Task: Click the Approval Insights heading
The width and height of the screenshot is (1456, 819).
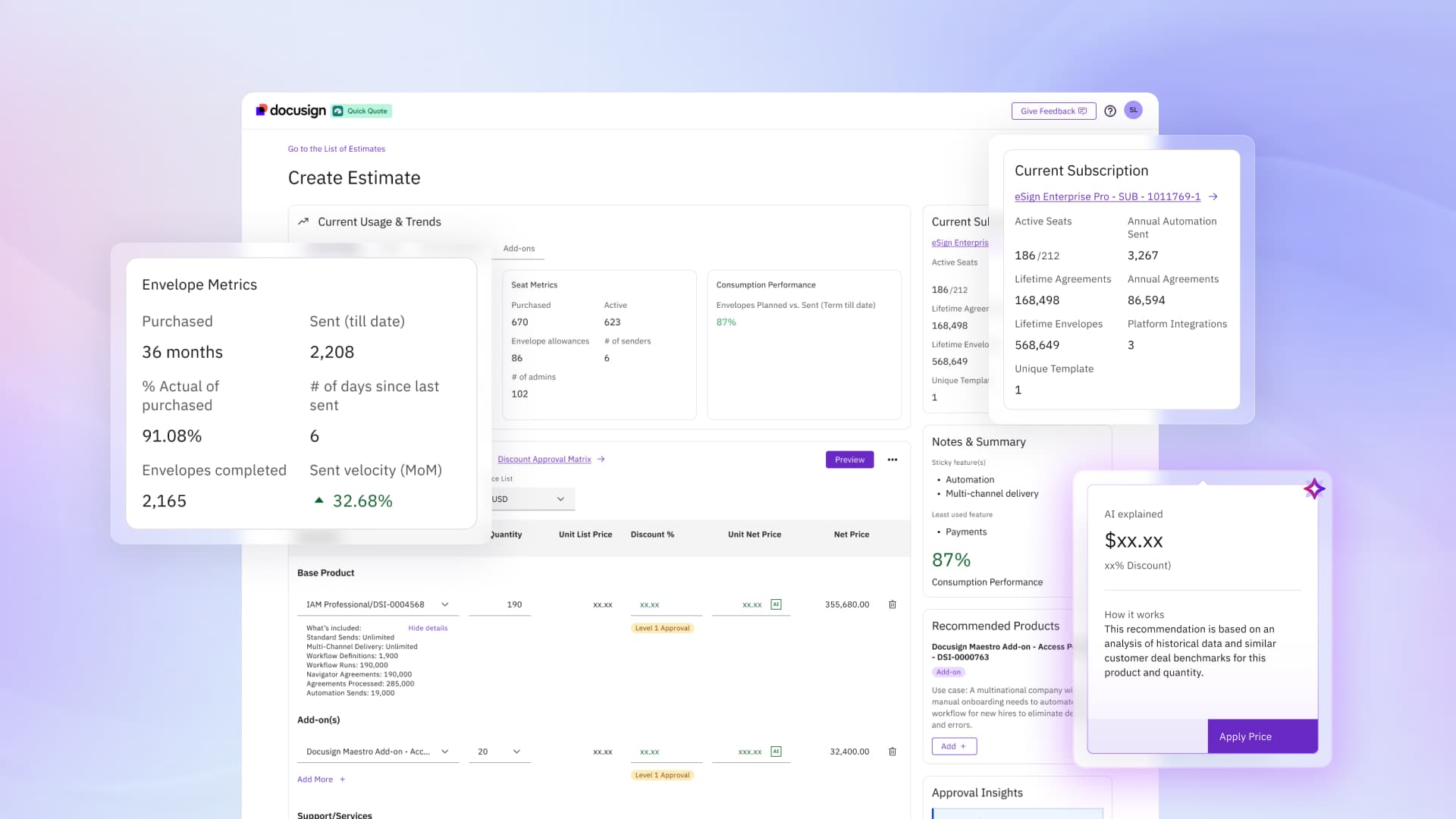Action: click(977, 792)
